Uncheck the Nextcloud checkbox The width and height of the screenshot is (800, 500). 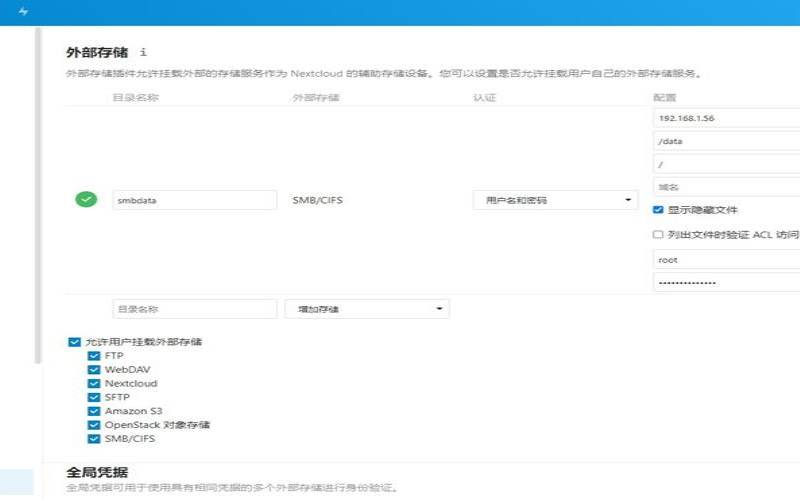pos(94,383)
